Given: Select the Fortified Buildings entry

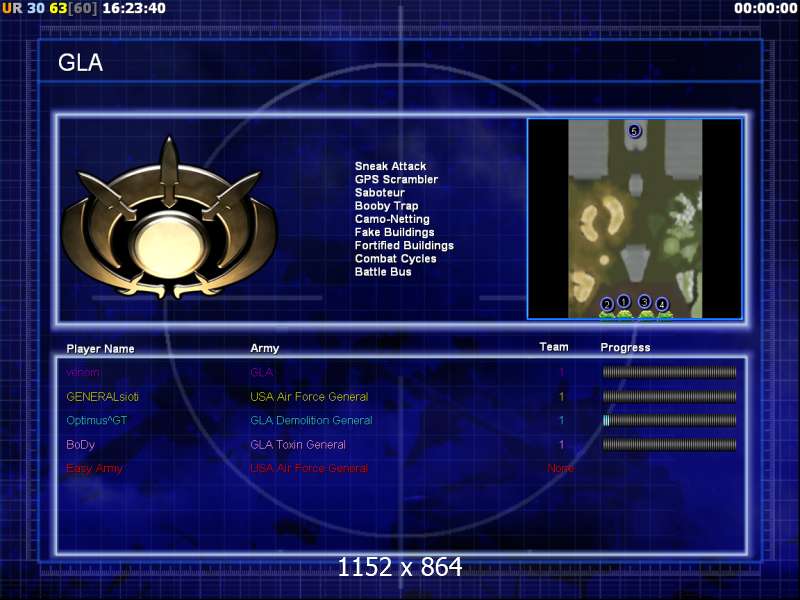Looking at the screenshot, I should tap(404, 245).
